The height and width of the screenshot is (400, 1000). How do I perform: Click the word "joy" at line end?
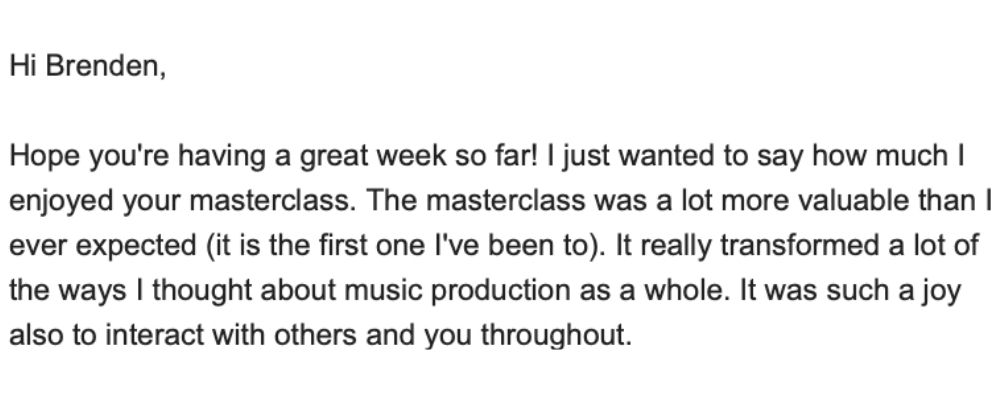(x=942, y=289)
